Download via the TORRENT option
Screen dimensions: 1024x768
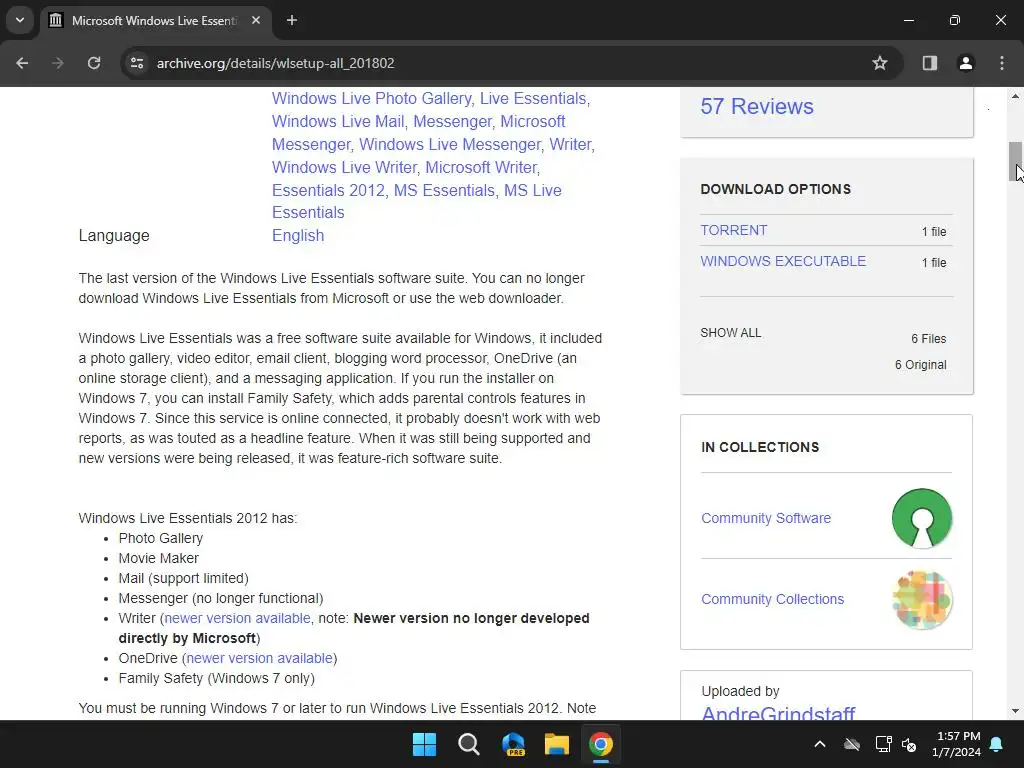pyautogui.click(x=734, y=231)
